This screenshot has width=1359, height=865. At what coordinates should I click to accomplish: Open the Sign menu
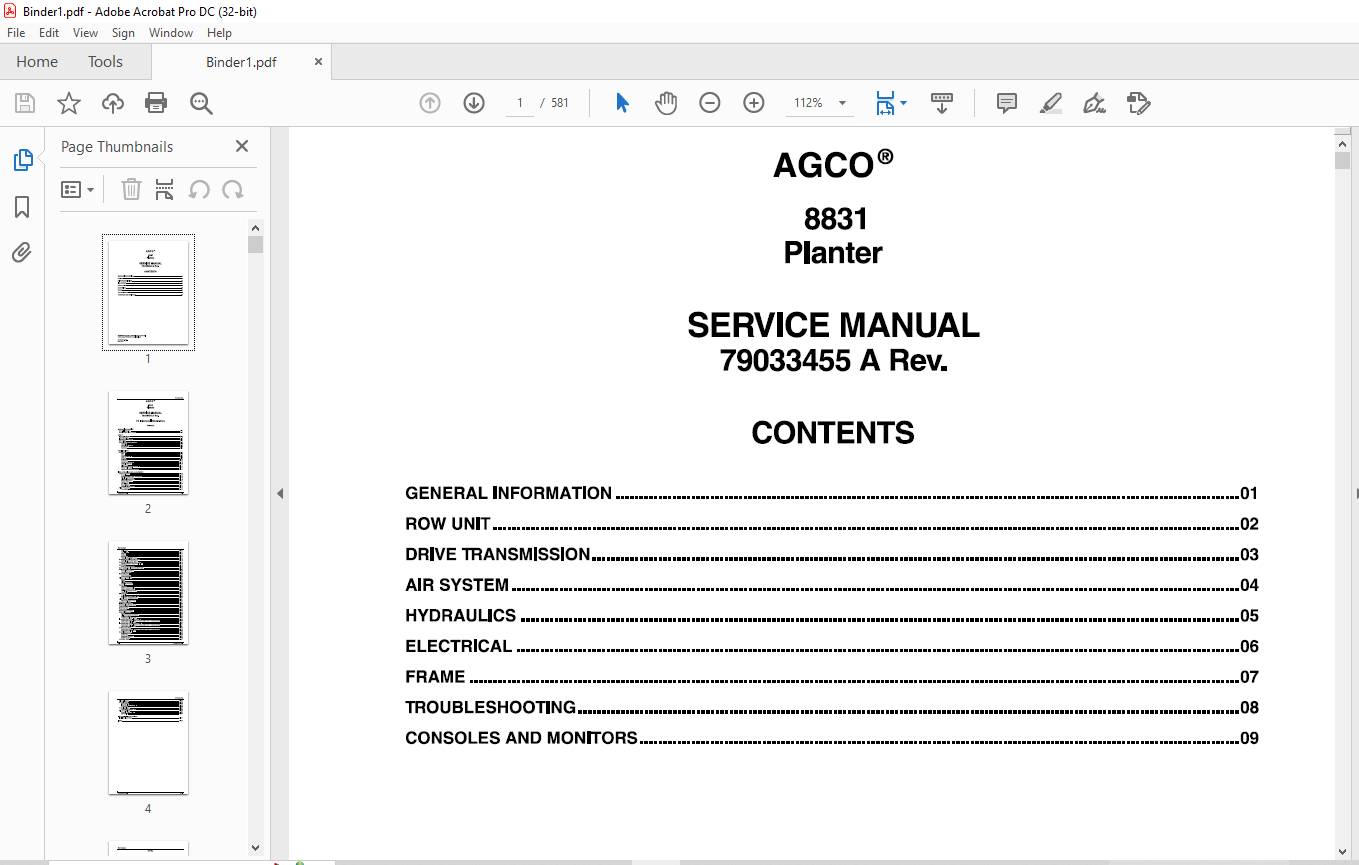(123, 33)
